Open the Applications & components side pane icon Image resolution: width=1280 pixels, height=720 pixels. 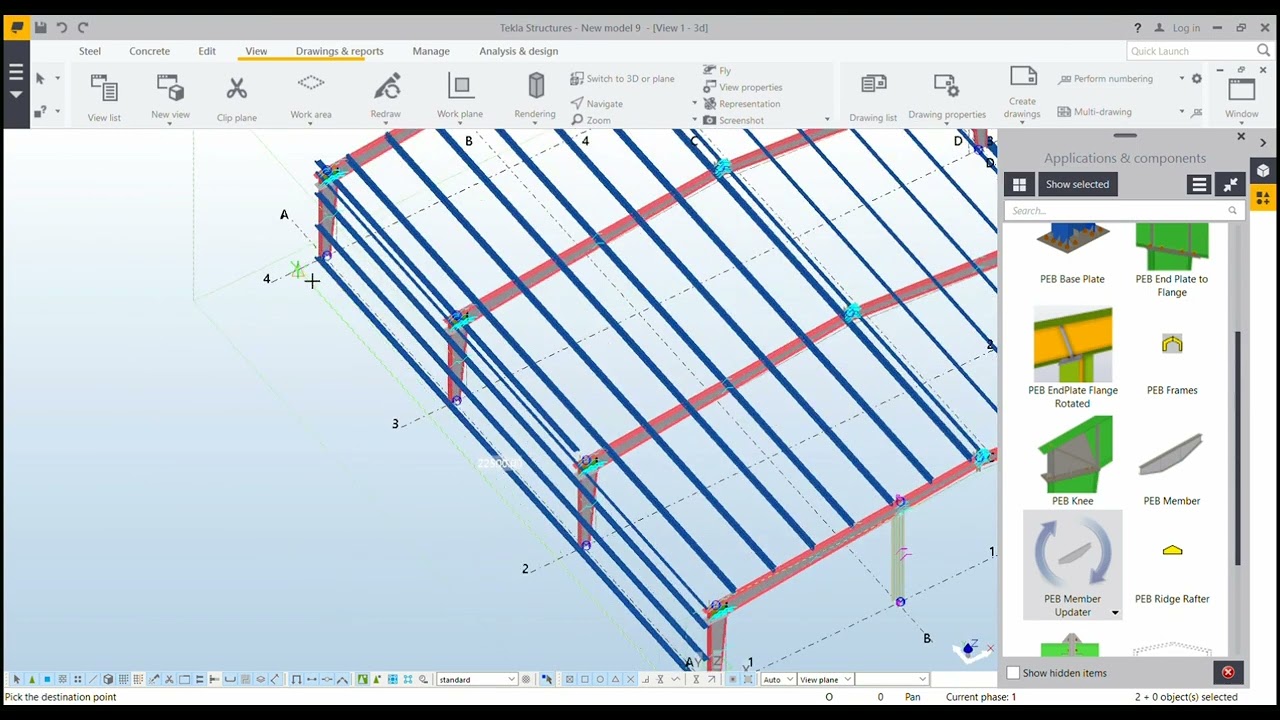pyautogui.click(x=1263, y=198)
